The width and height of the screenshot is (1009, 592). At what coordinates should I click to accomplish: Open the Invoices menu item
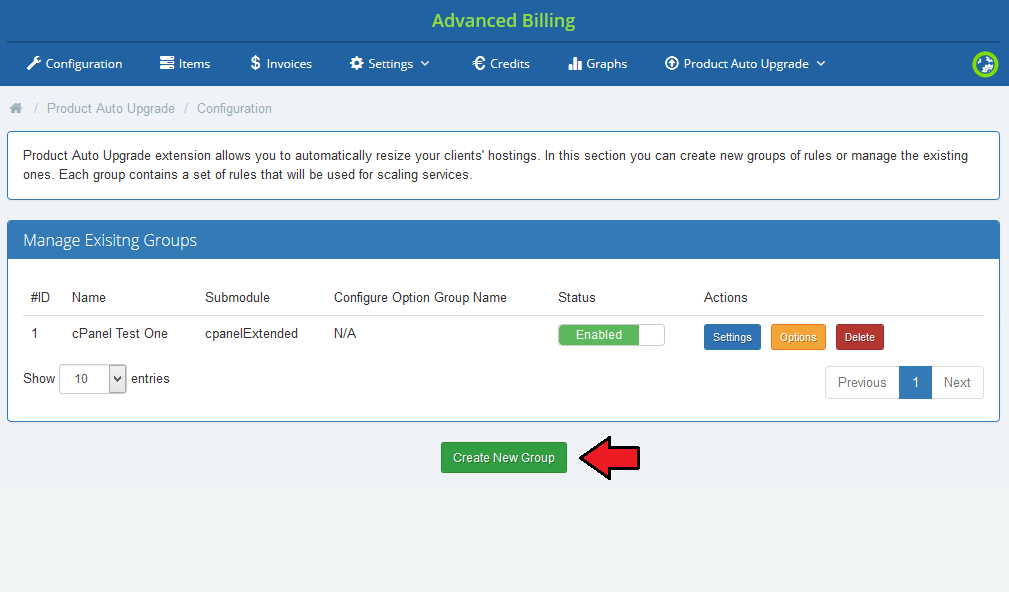tap(281, 64)
